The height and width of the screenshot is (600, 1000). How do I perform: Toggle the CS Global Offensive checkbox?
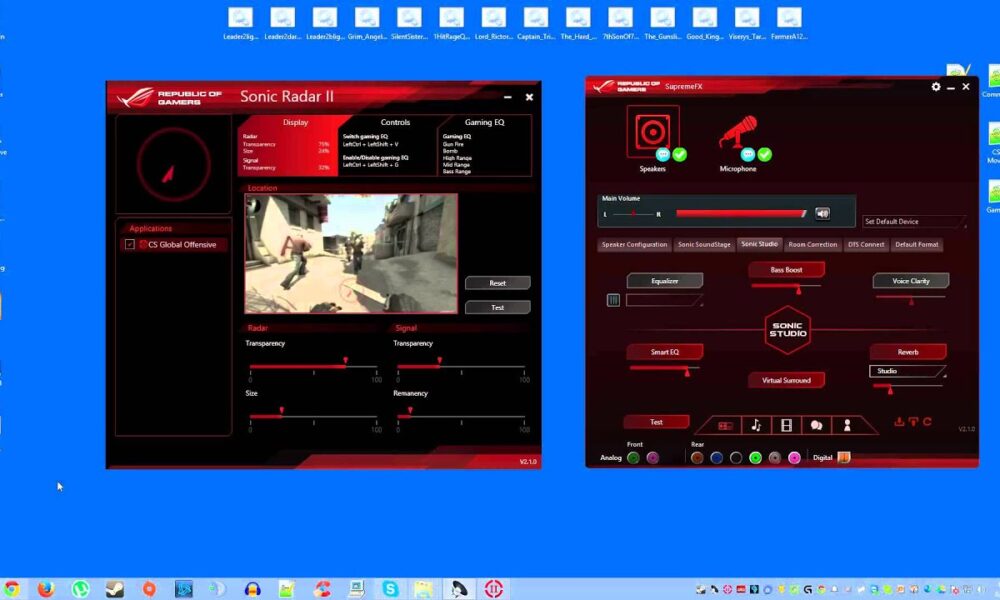click(130, 244)
